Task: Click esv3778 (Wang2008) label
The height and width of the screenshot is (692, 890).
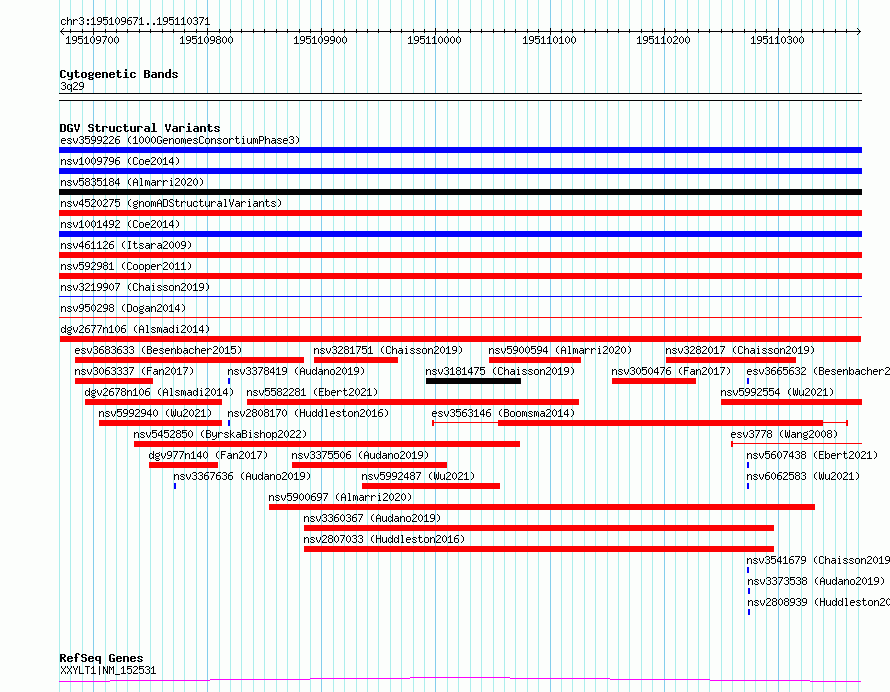Action: tap(784, 434)
